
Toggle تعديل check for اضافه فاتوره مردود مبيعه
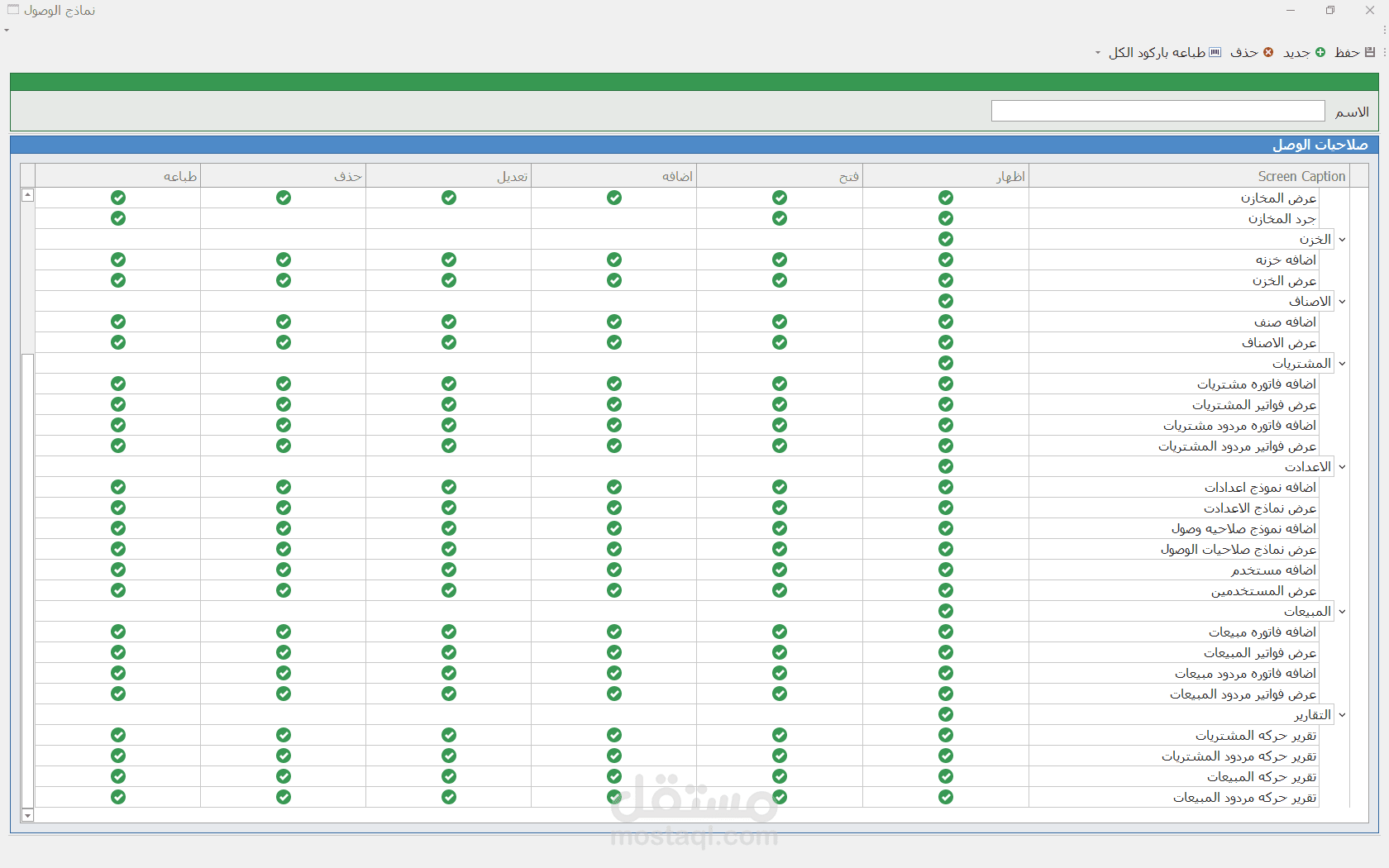[449, 673]
